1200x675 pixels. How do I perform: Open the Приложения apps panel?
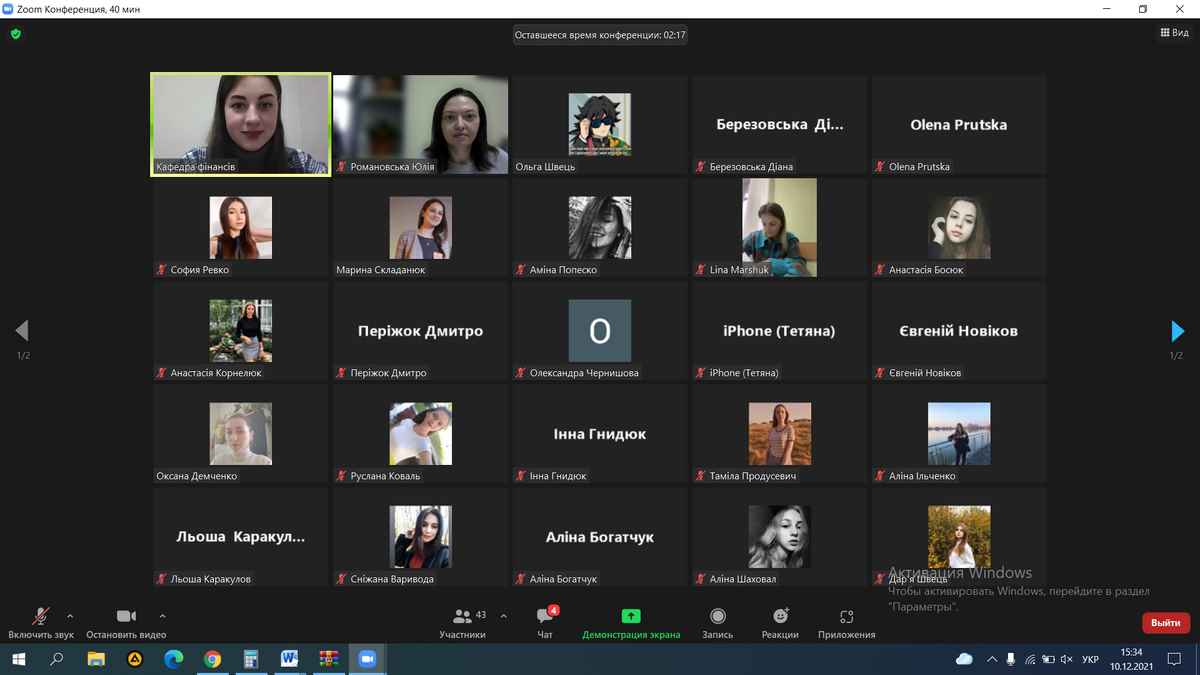[x=846, y=622]
